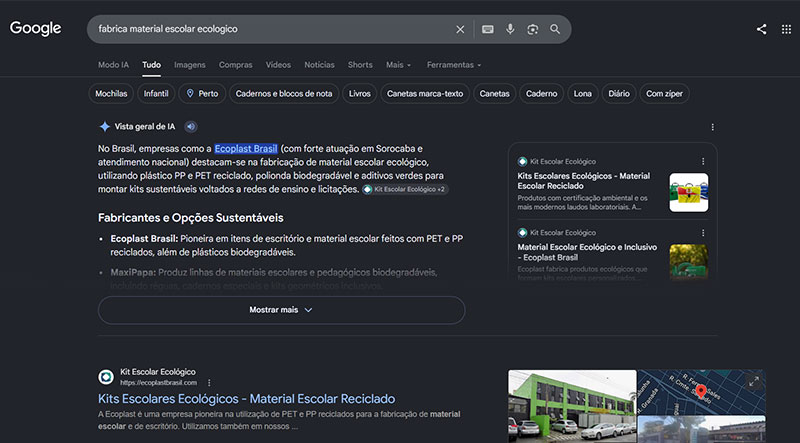Click highlighted Ecoplast Brasil link in overview
This screenshot has height=443, width=800.
(x=246, y=149)
